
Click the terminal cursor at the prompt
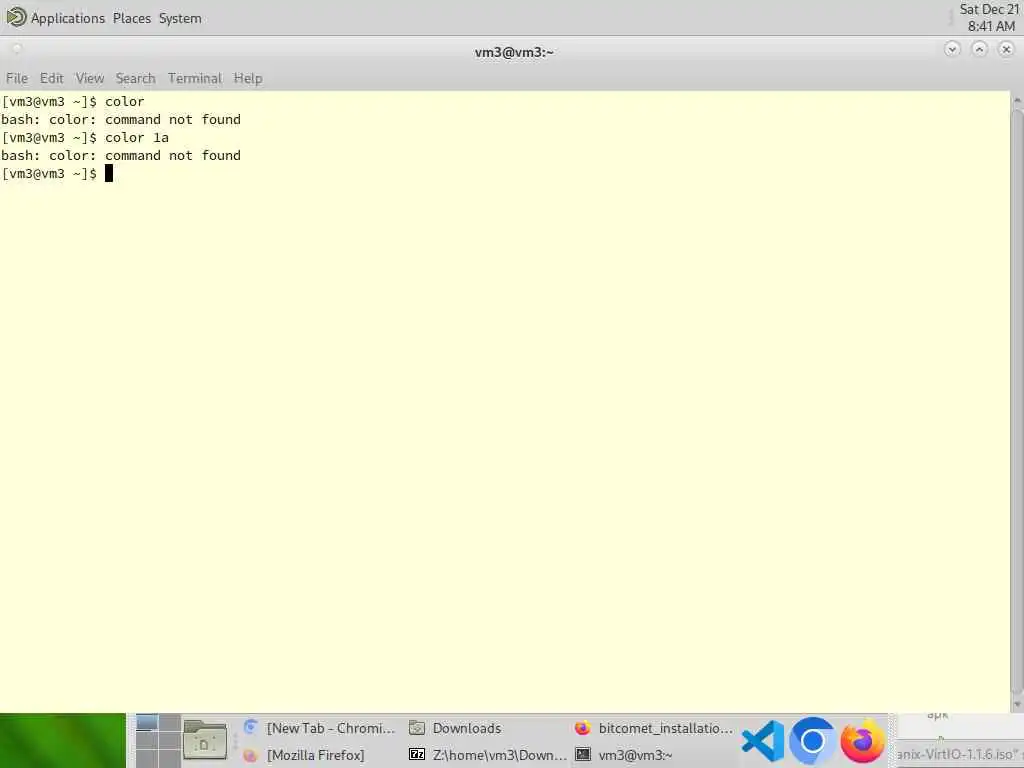coord(109,174)
